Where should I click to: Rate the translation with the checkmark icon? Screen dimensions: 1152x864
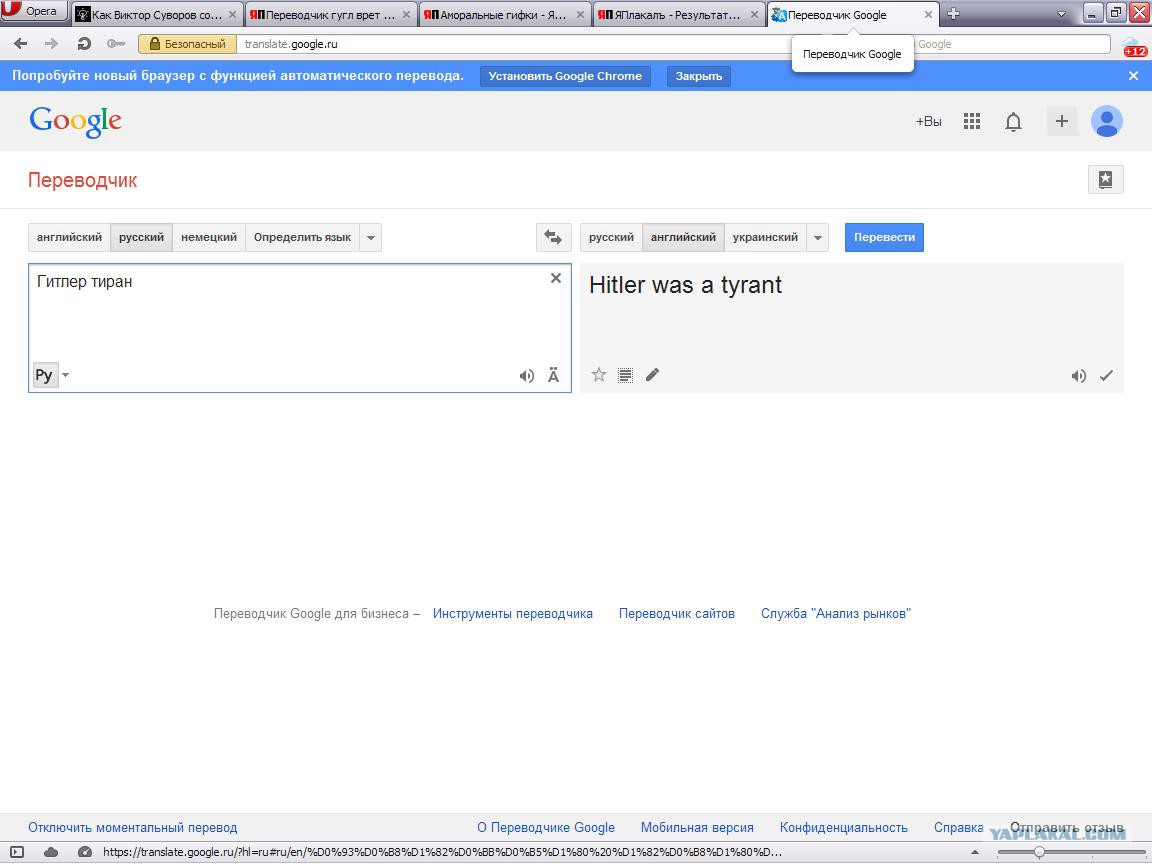point(1106,376)
